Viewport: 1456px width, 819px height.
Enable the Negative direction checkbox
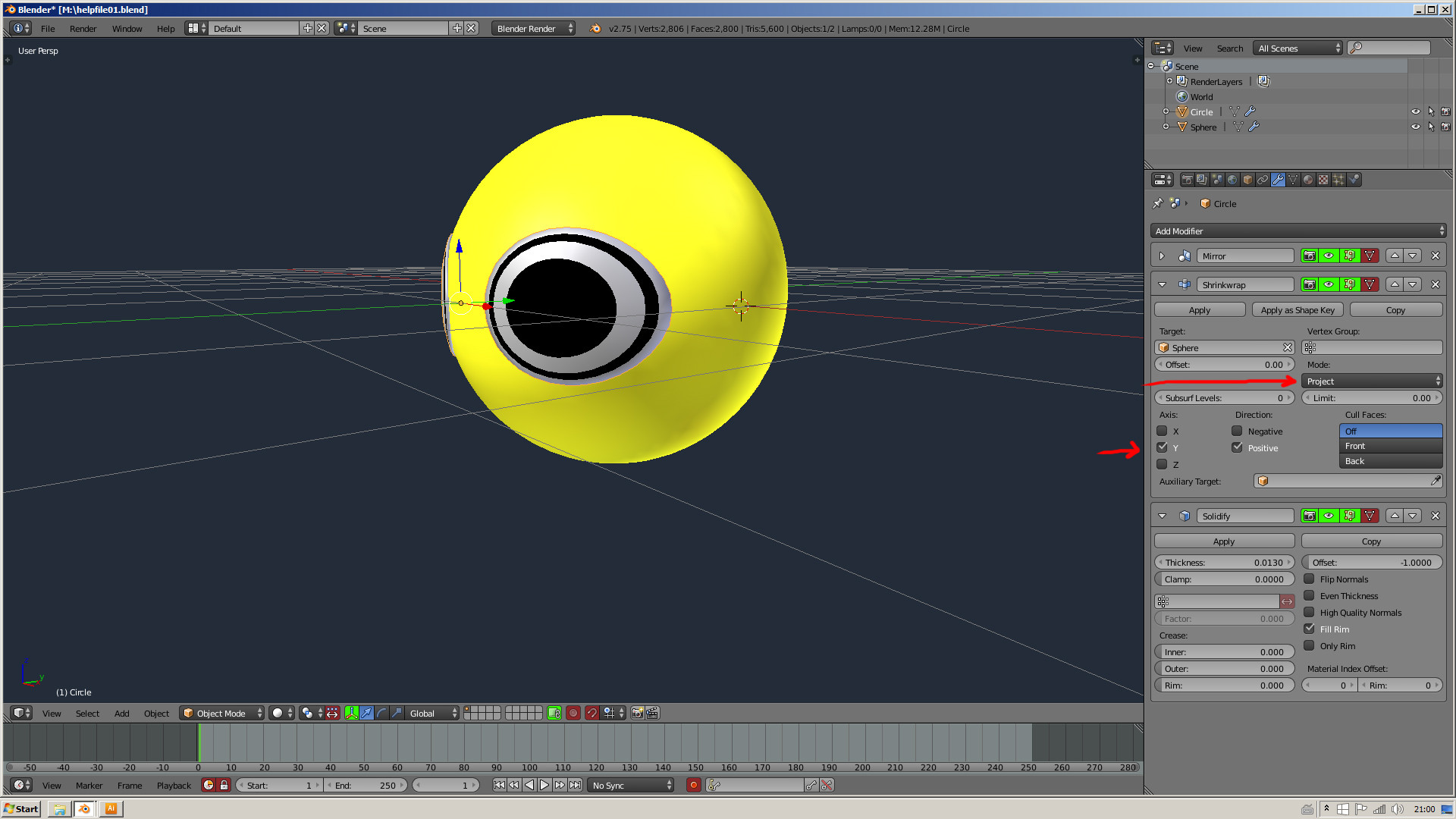(1237, 431)
